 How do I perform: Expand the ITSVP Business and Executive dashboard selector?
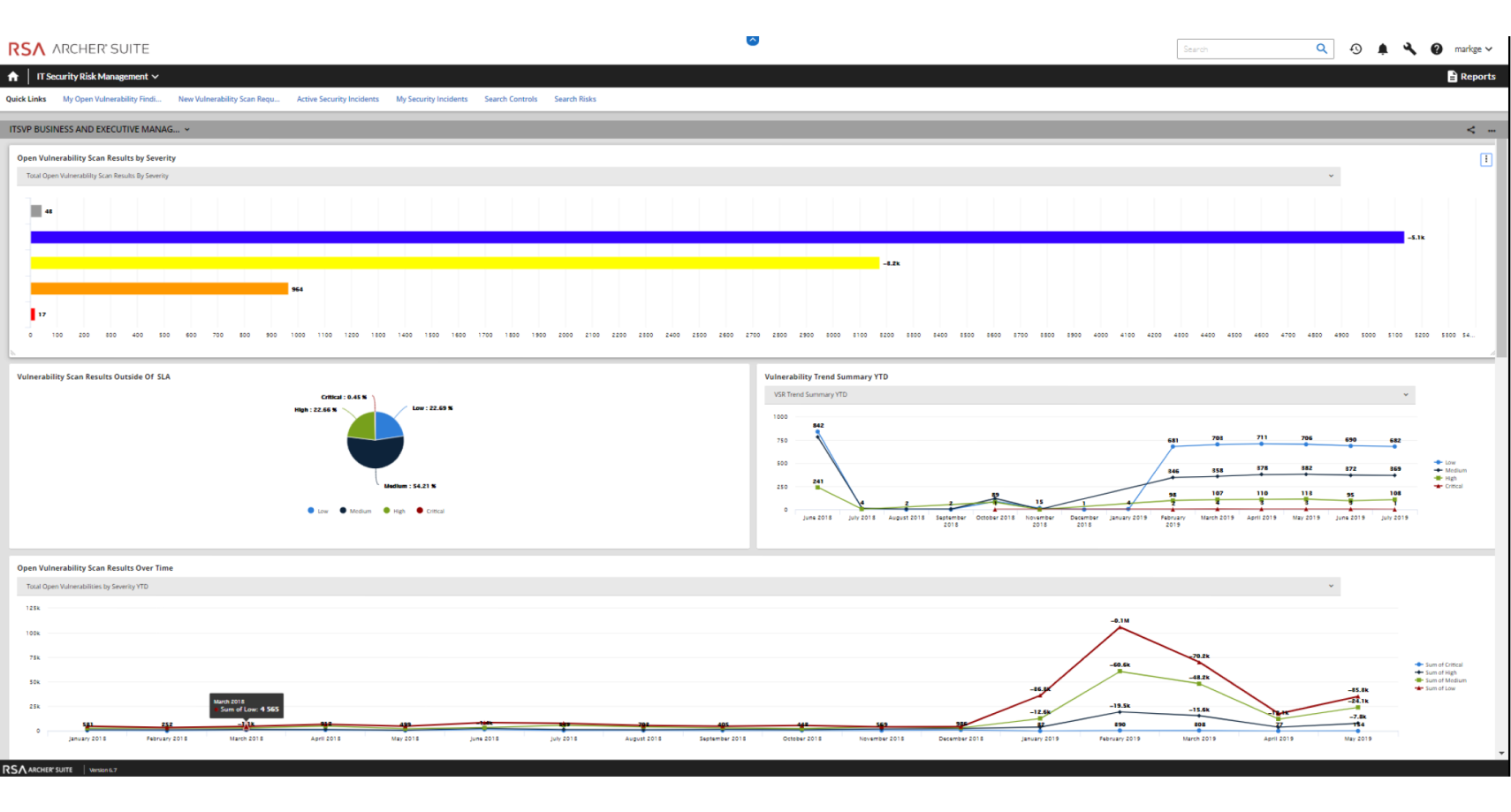99,129
